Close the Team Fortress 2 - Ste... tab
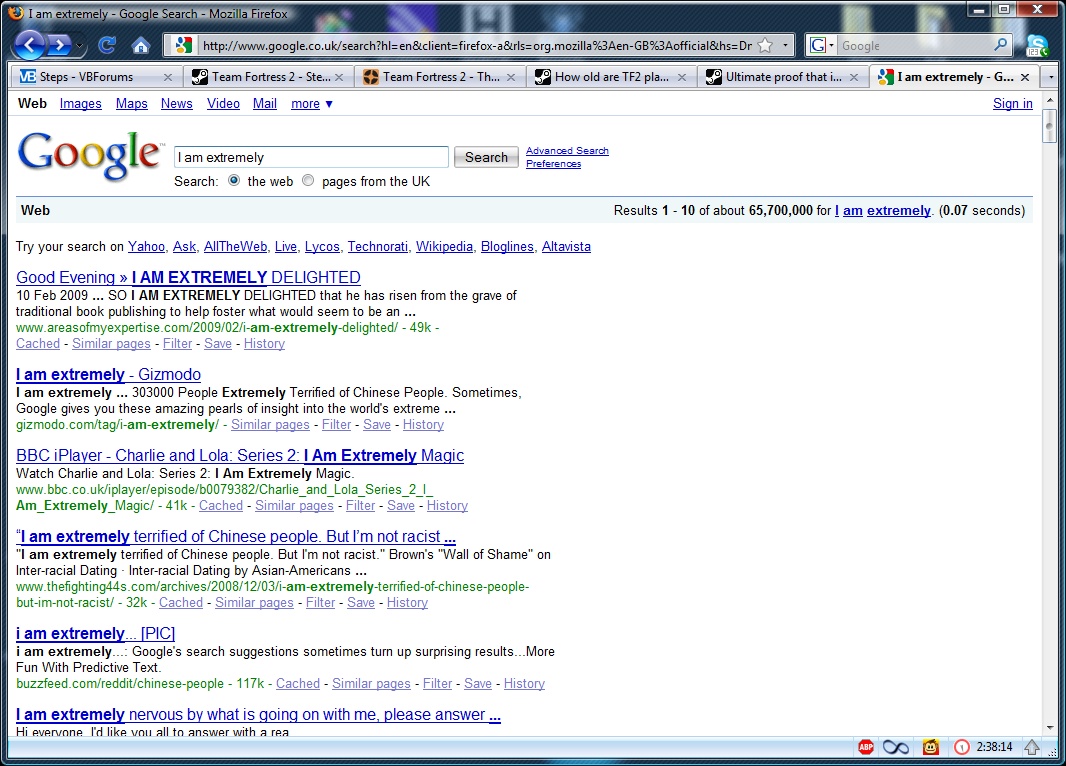Viewport: 1066px width, 766px height. [339, 77]
